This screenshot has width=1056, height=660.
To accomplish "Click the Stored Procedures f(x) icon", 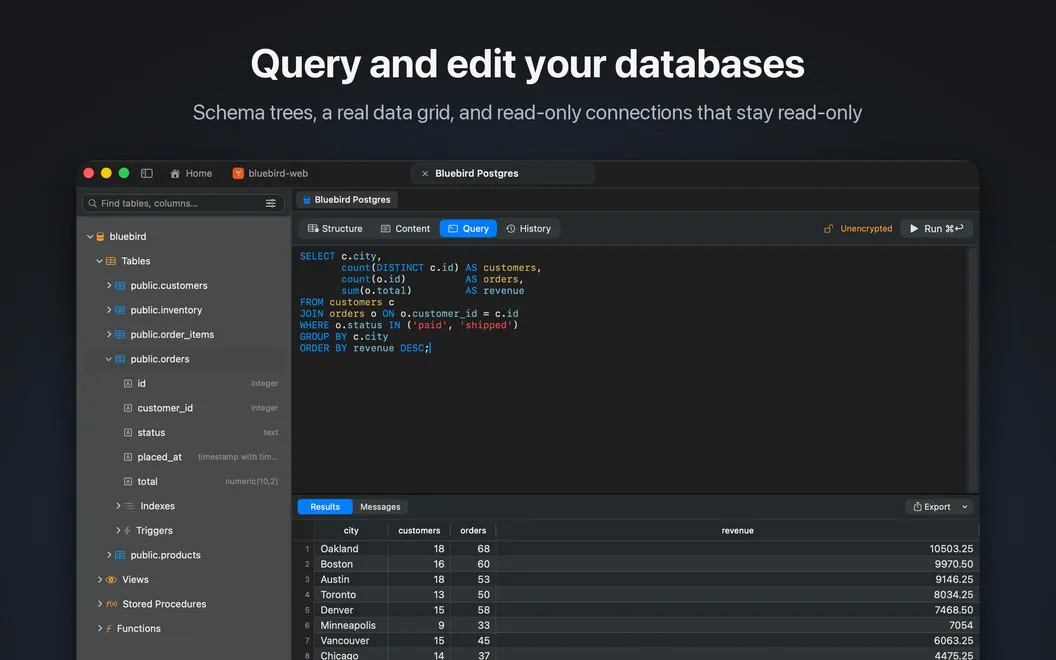I will (x=112, y=604).
